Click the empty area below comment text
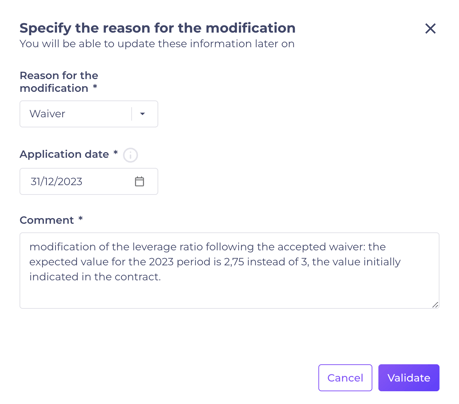The height and width of the screenshot is (404, 459). [x=229, y=295]
